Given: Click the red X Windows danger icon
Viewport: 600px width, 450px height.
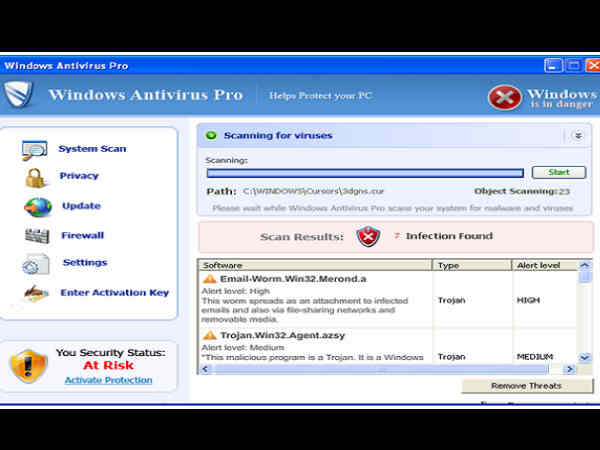Looking at the screenshot, I should (x=505, y=97).
